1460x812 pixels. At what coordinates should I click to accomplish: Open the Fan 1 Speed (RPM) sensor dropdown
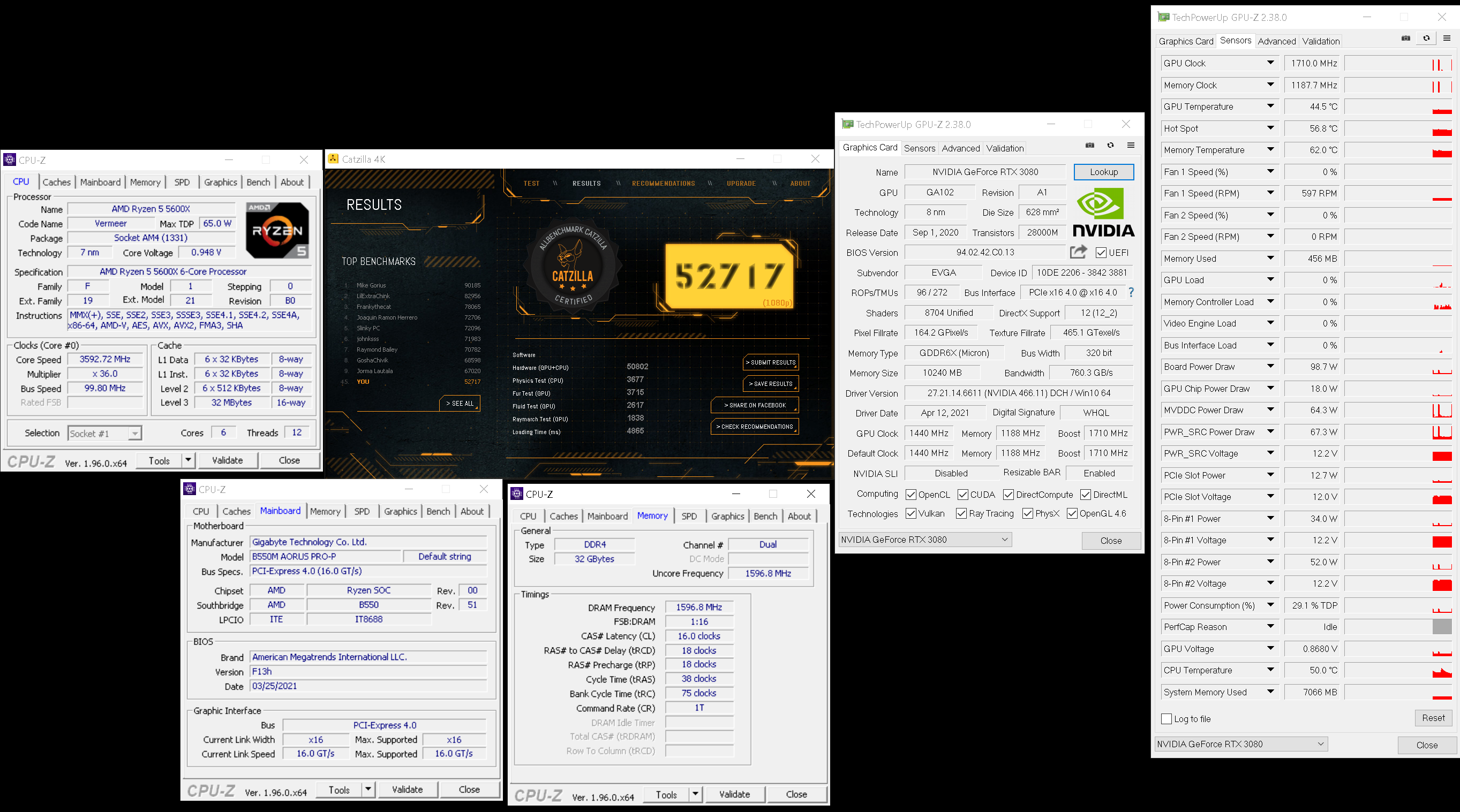1271,193
